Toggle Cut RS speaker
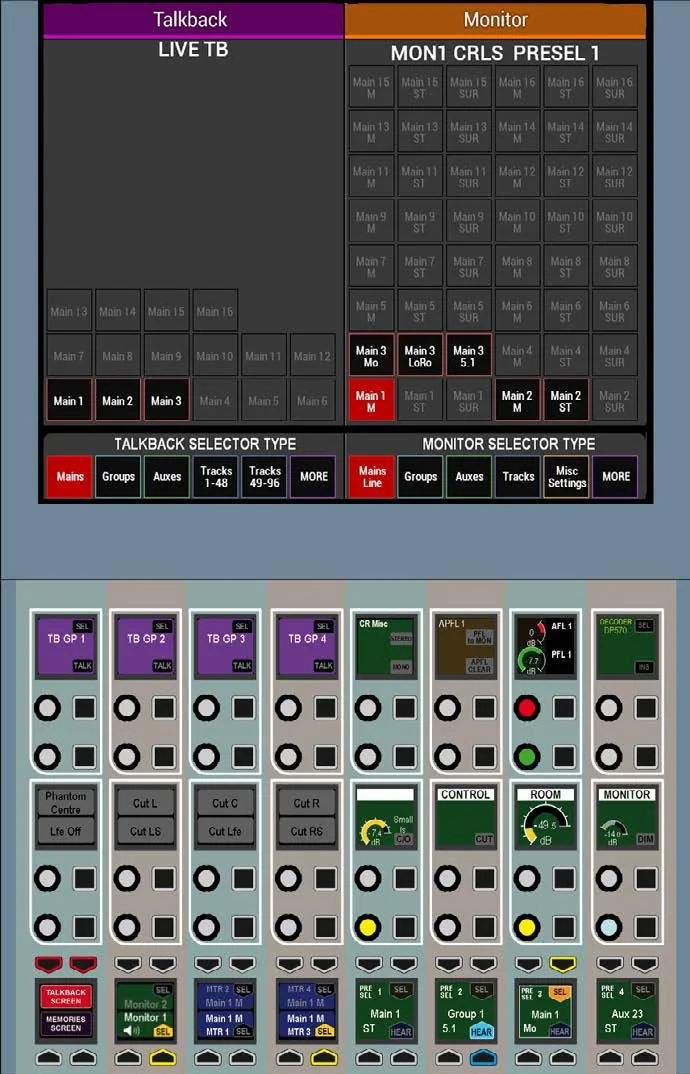Viewport: 690px width, 1074px height. point(306,831)
